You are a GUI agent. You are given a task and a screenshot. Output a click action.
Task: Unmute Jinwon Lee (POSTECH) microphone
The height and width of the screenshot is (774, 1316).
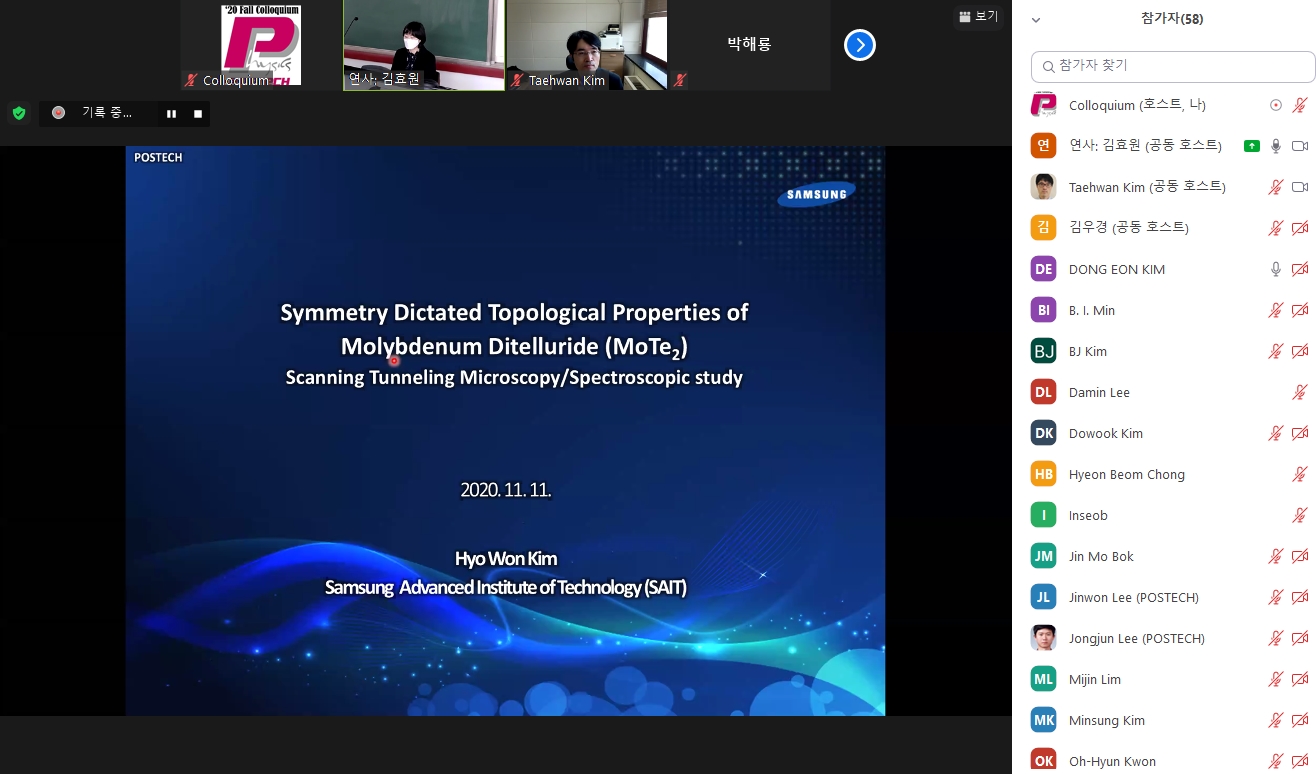(x=1275, y=597)
